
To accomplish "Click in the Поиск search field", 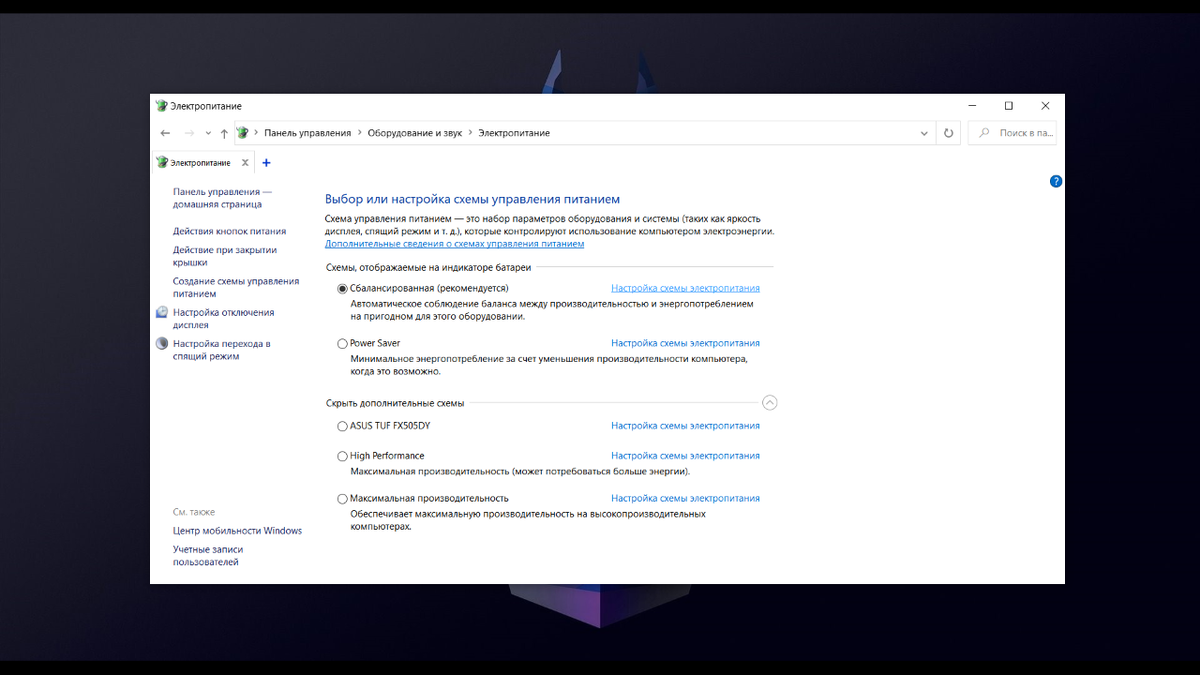I will [x=1013, y=133].
